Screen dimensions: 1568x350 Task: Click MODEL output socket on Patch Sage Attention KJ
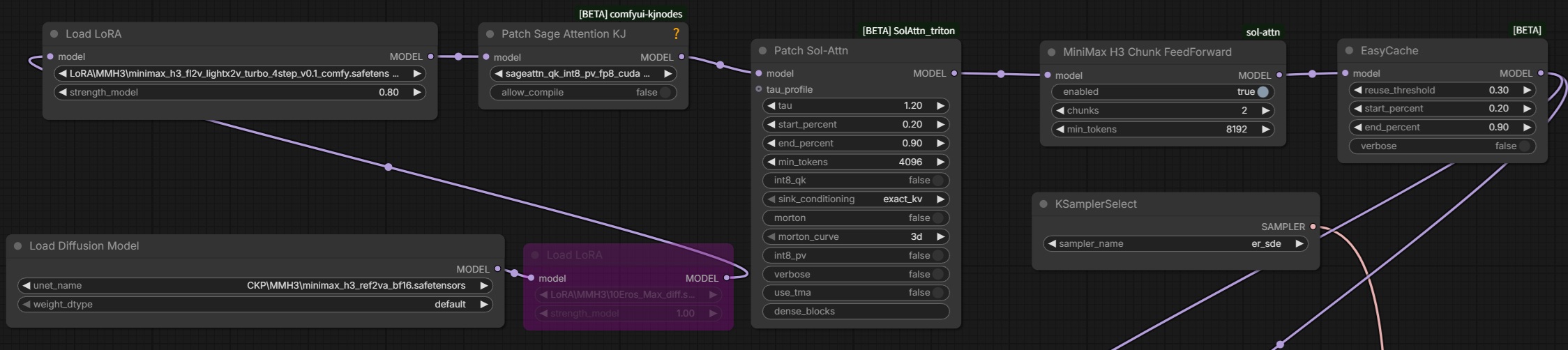pyautogui.click(x=681, y=57)
